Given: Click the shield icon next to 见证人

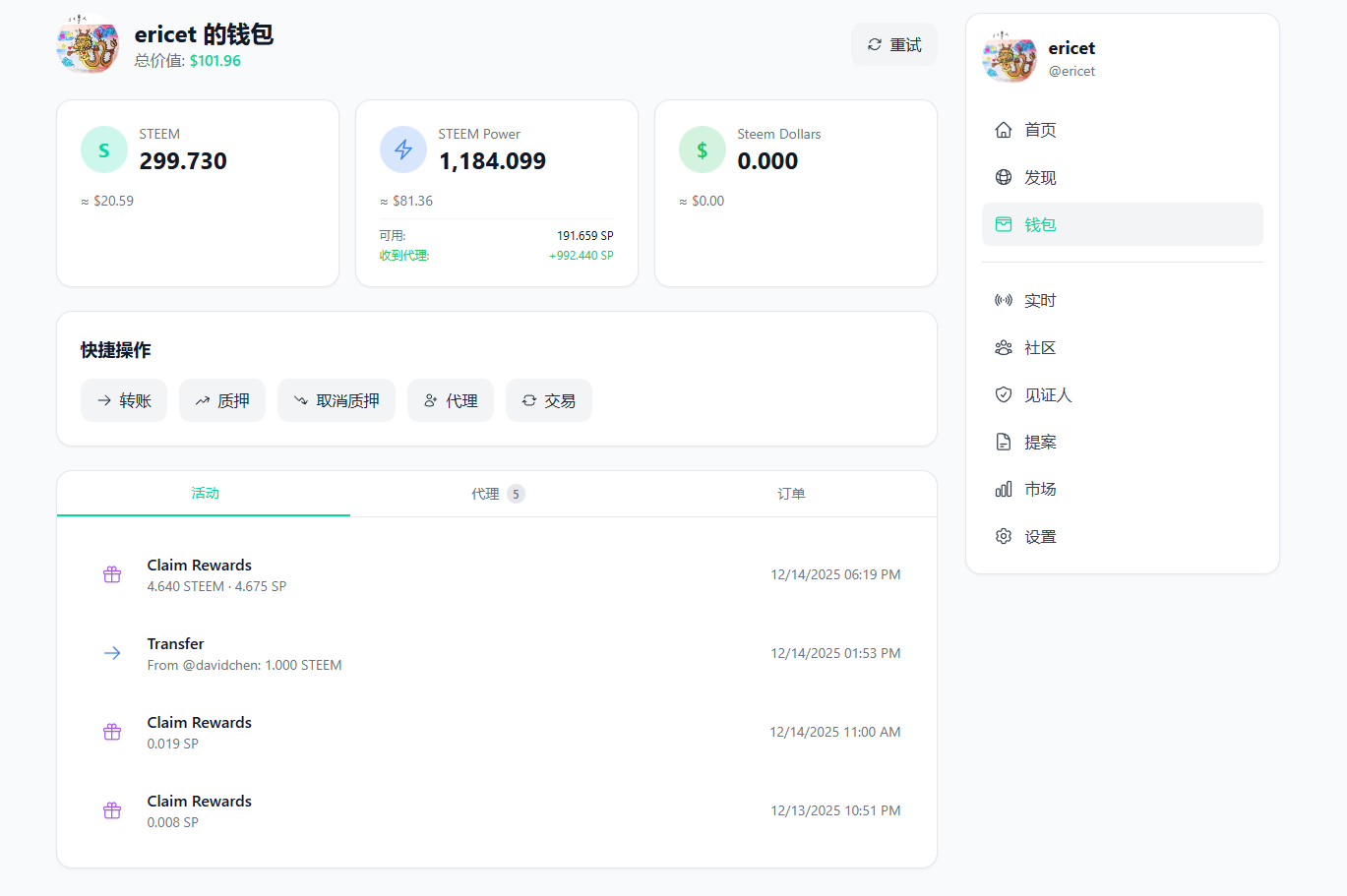Looking at the screenshot, I should (x=1004, y=394).
